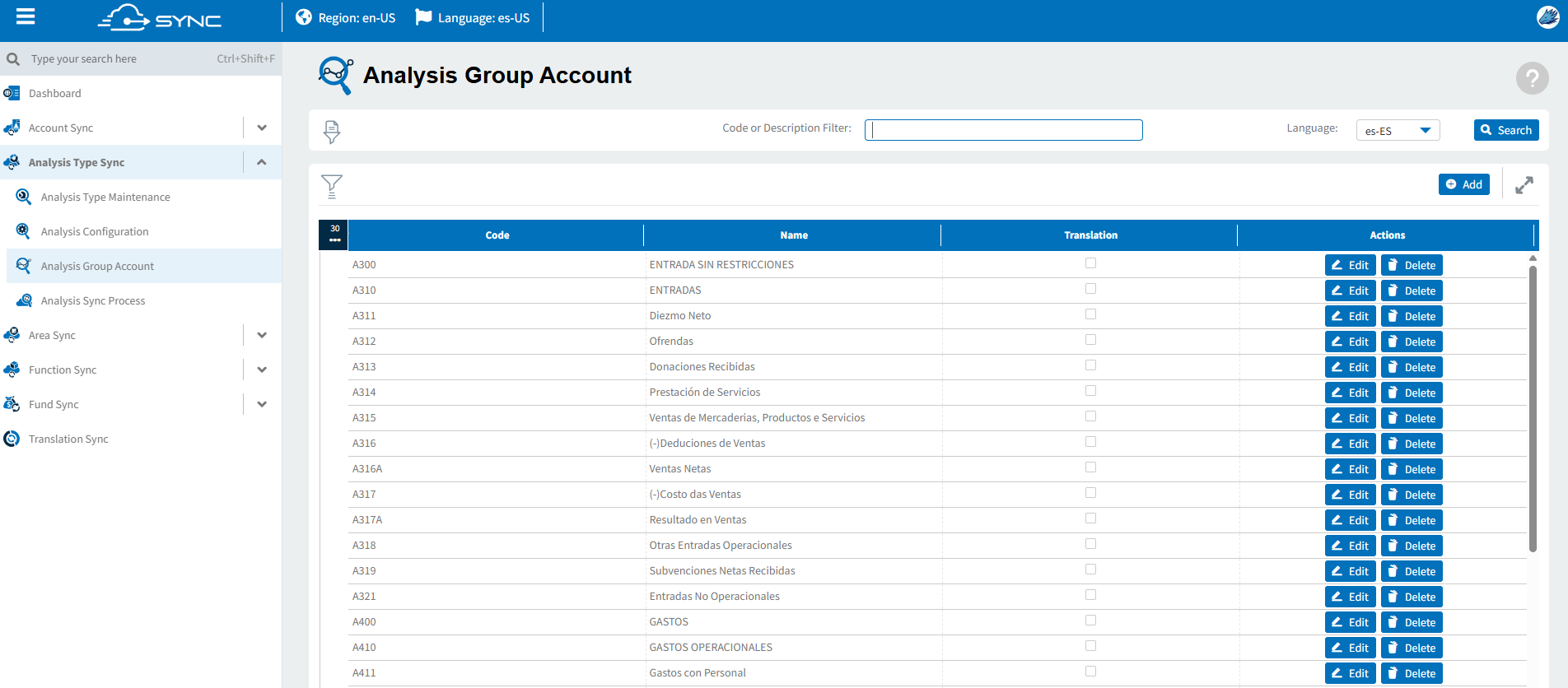The height and width of the screenshot is (688, 1568).
Task: Sort by the Name column header
Action: (x=793, y=235)
